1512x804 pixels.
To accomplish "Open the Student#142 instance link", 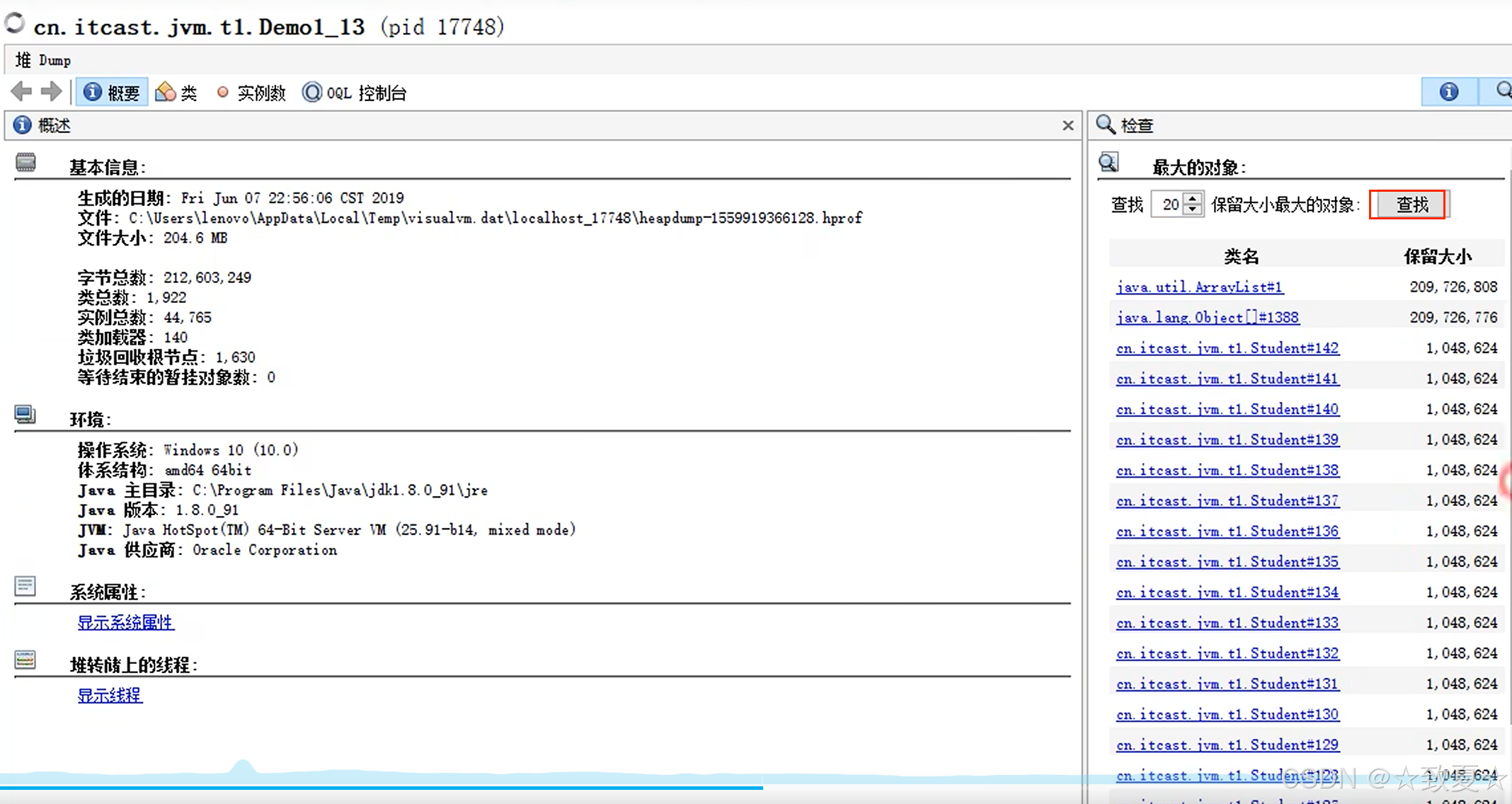I will [x=1227, y=348].
